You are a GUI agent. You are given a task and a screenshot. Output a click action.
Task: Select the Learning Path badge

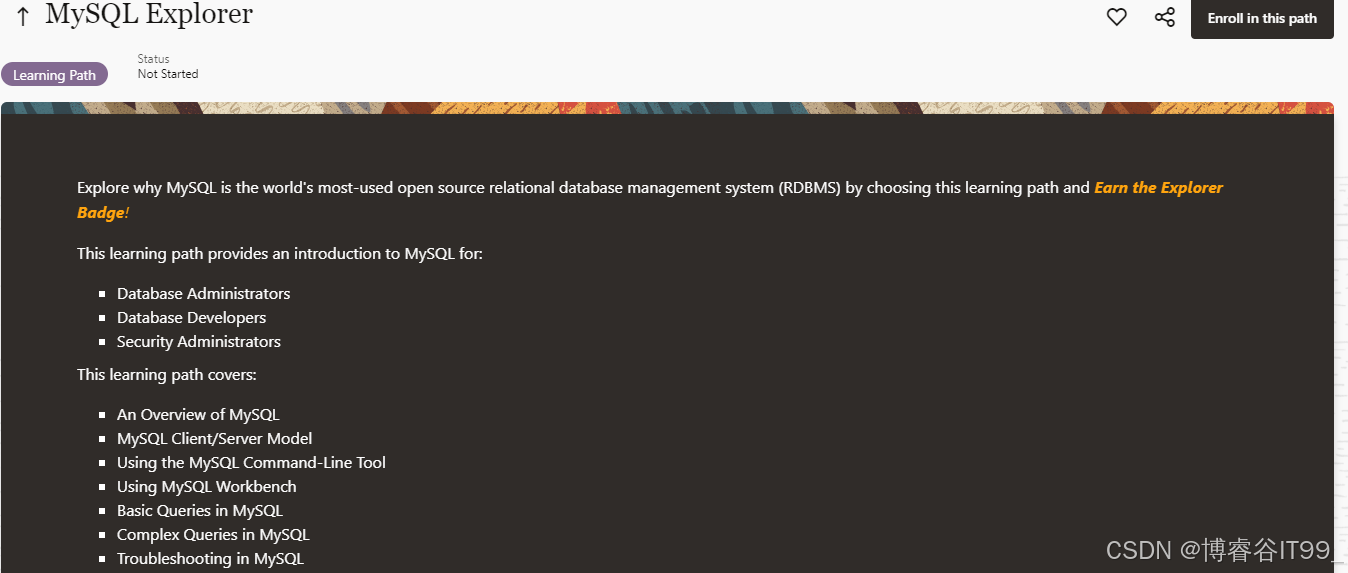[x=54, y=75]
